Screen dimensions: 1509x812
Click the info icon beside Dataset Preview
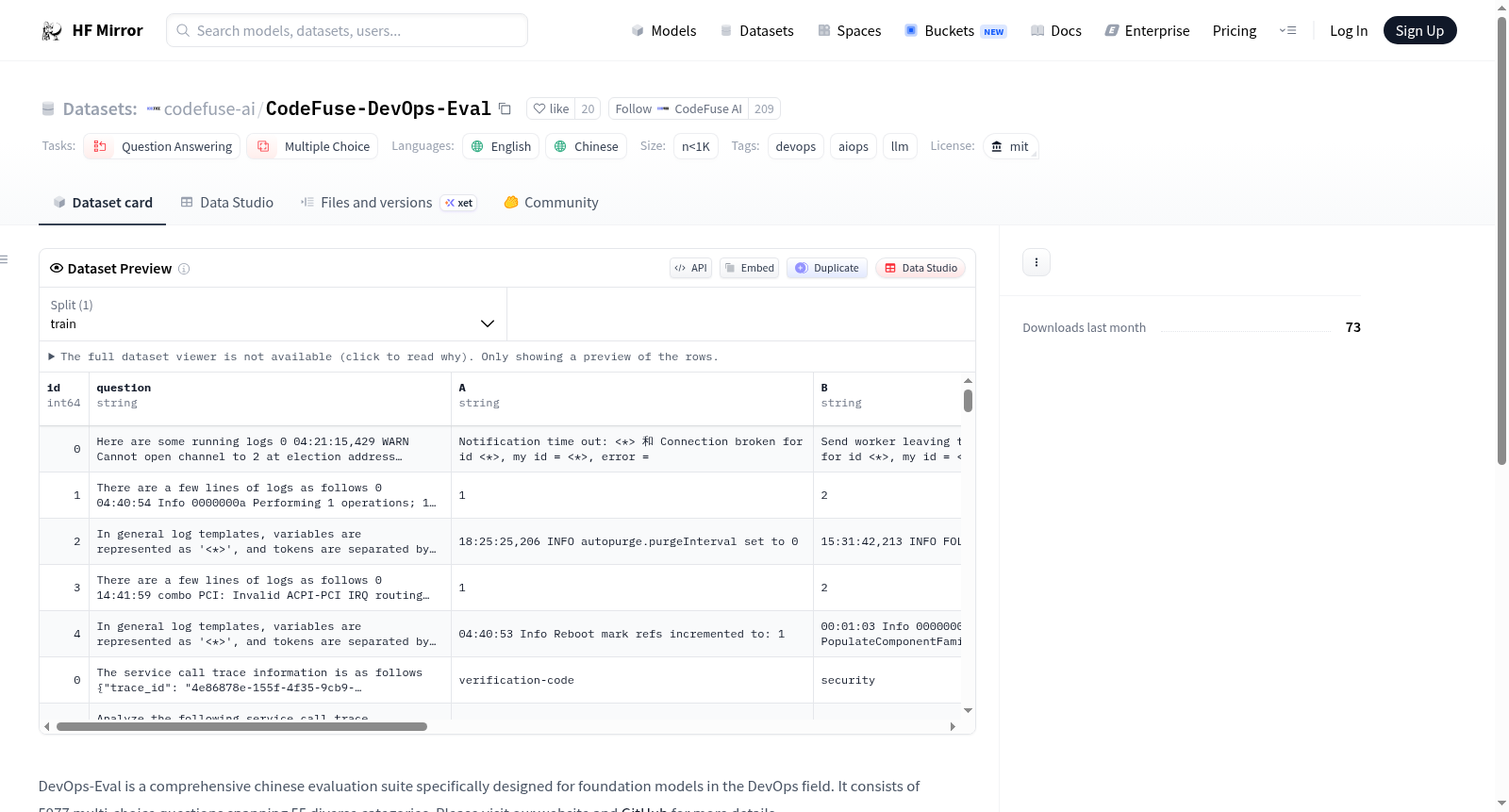tap(184, 269)
